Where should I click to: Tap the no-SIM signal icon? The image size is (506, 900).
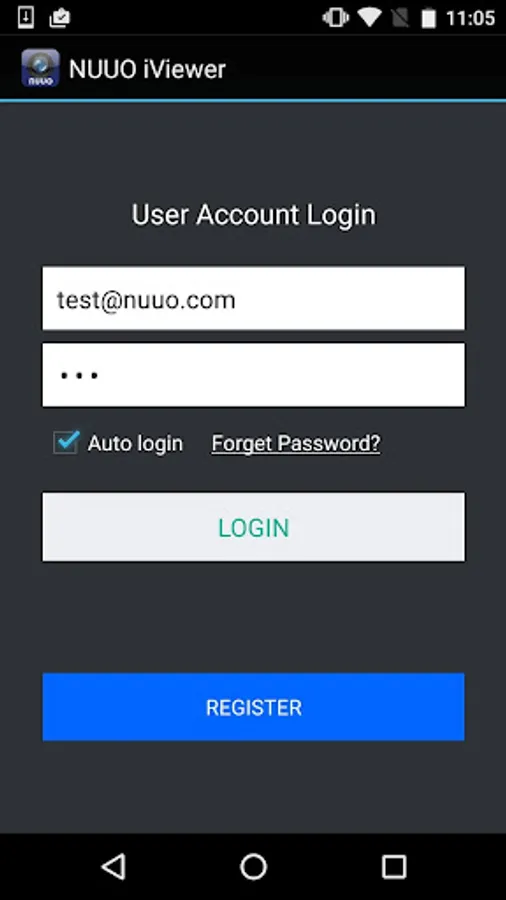[400, 18]
